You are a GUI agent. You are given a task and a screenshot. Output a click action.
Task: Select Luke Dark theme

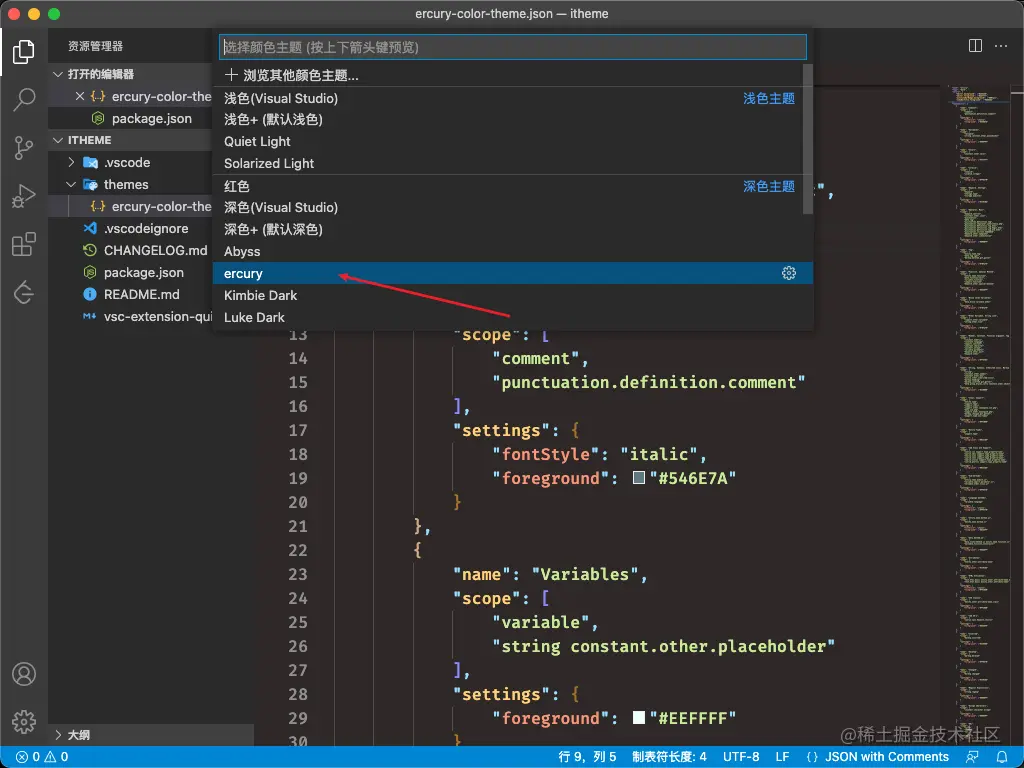[513, 317]
